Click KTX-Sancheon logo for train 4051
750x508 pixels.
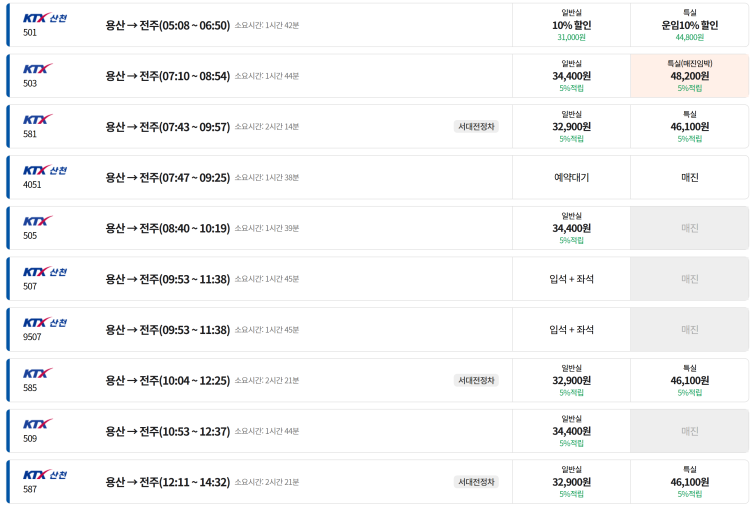[x=45, y=170]
